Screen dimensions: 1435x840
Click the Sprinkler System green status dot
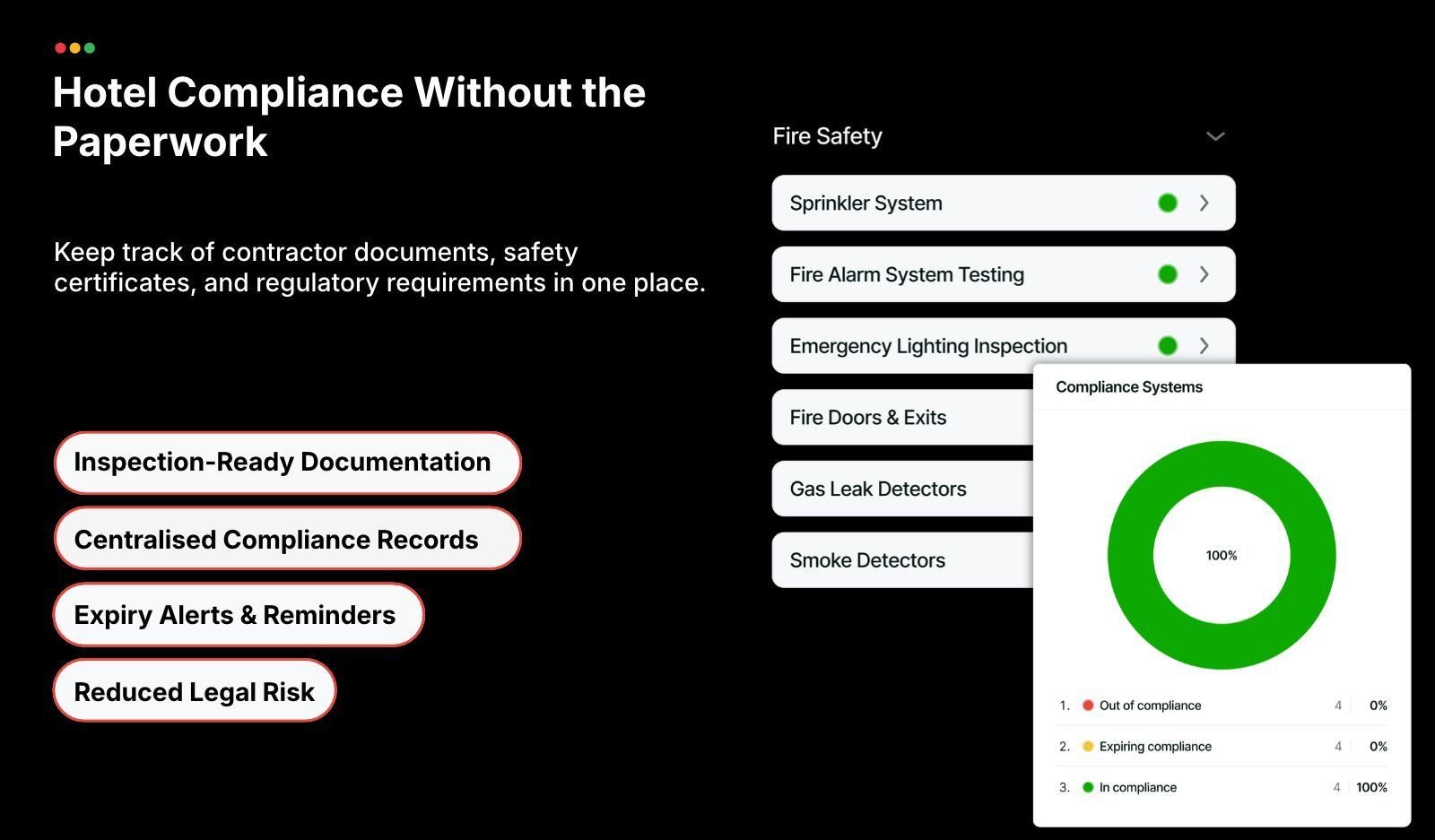(x=1168, y=204)
